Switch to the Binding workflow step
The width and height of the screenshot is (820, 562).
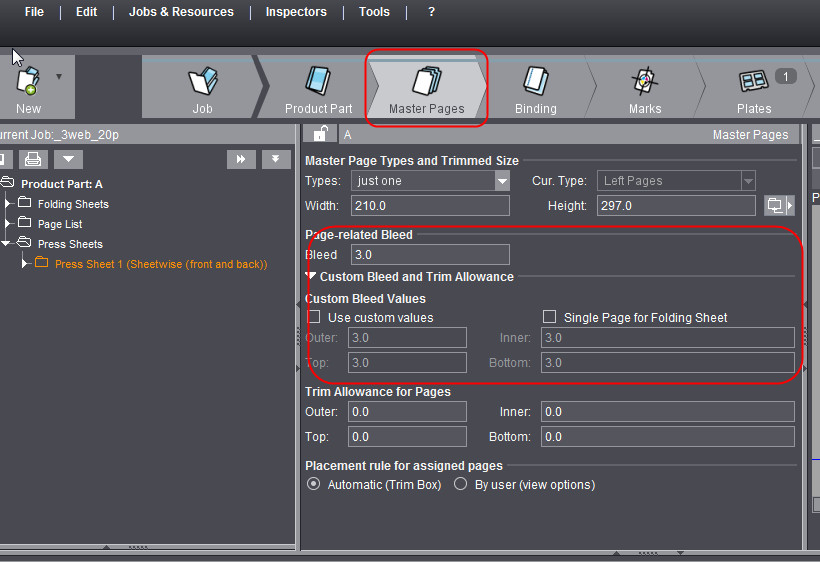[x=536, y=89]
